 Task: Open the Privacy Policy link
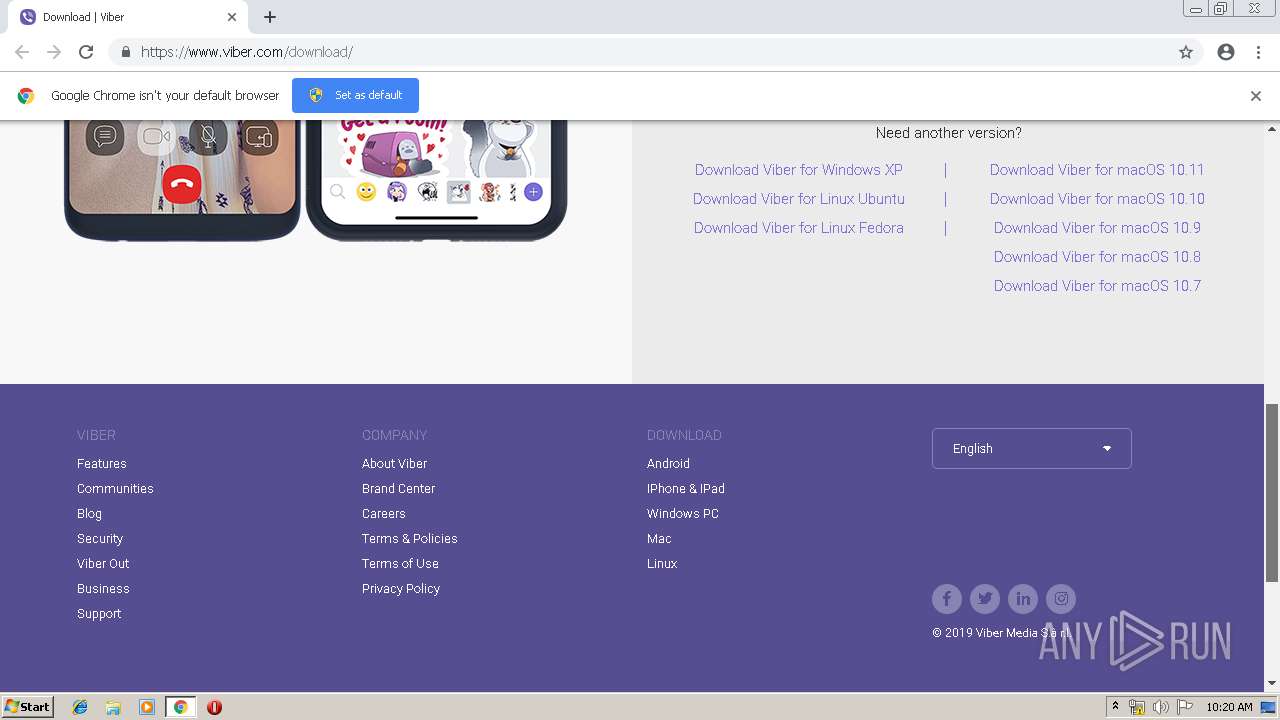[401, 589]
